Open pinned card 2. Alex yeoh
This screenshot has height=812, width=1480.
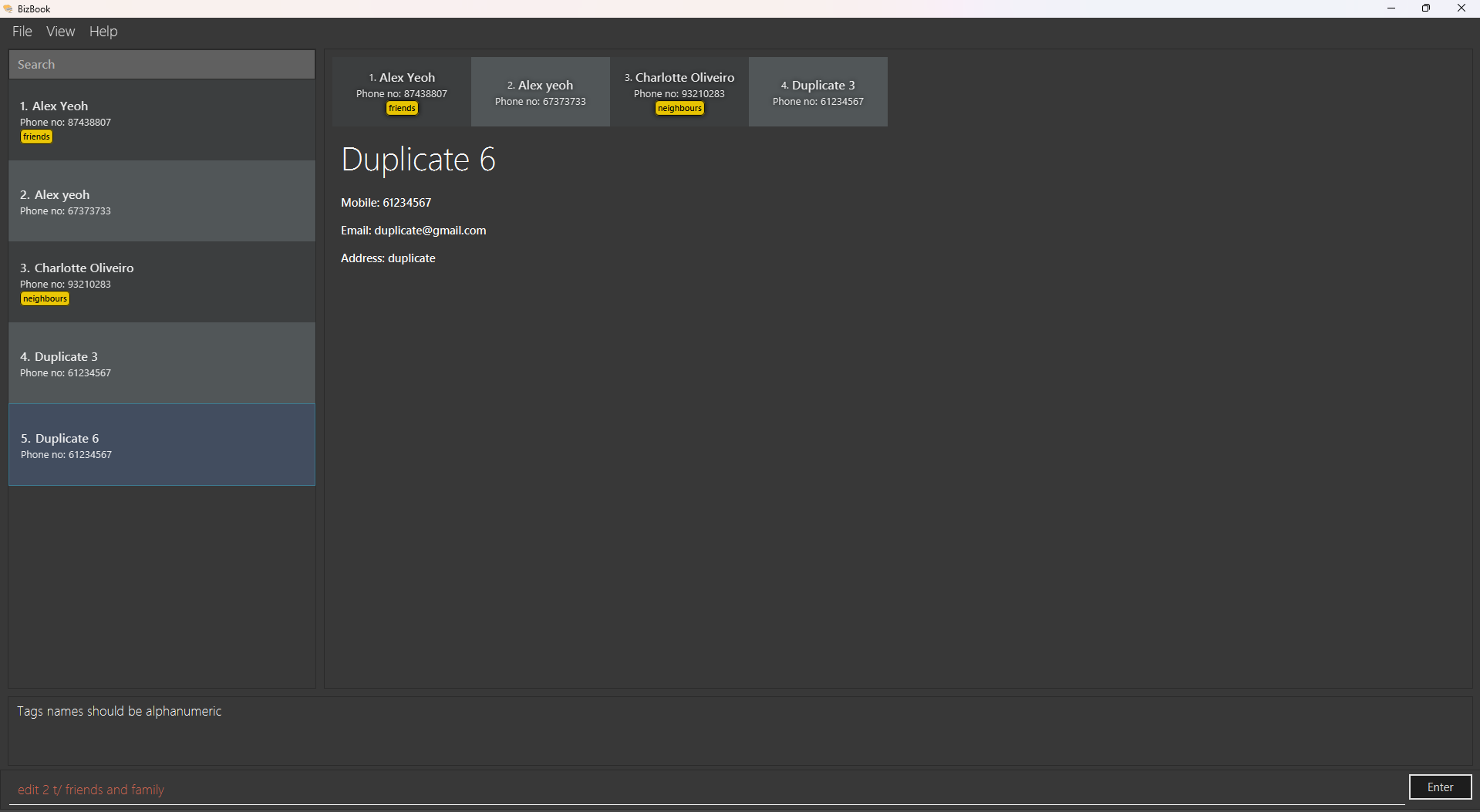click(541, 92)
